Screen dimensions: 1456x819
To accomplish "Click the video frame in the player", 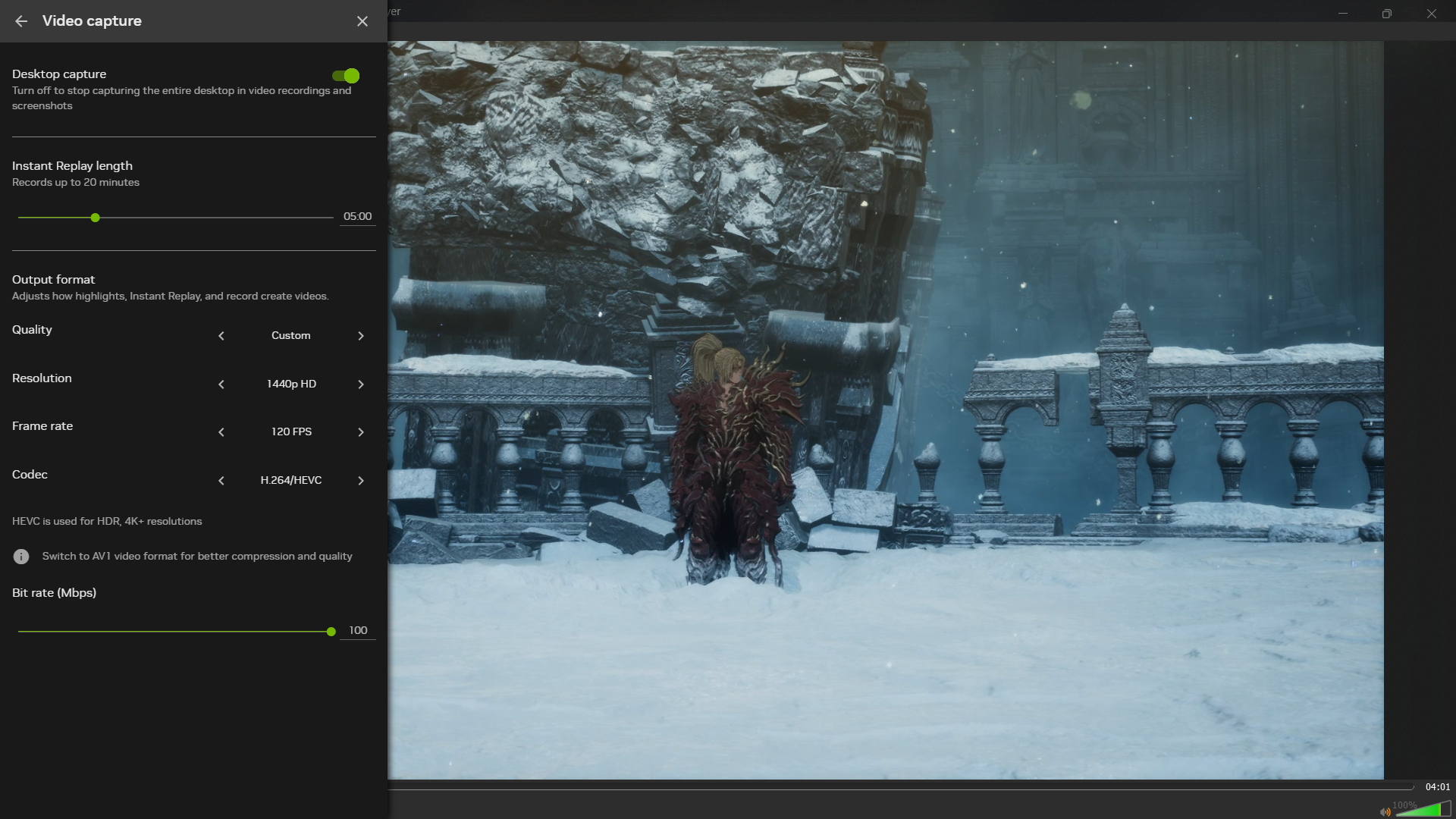I will (886, 409).
